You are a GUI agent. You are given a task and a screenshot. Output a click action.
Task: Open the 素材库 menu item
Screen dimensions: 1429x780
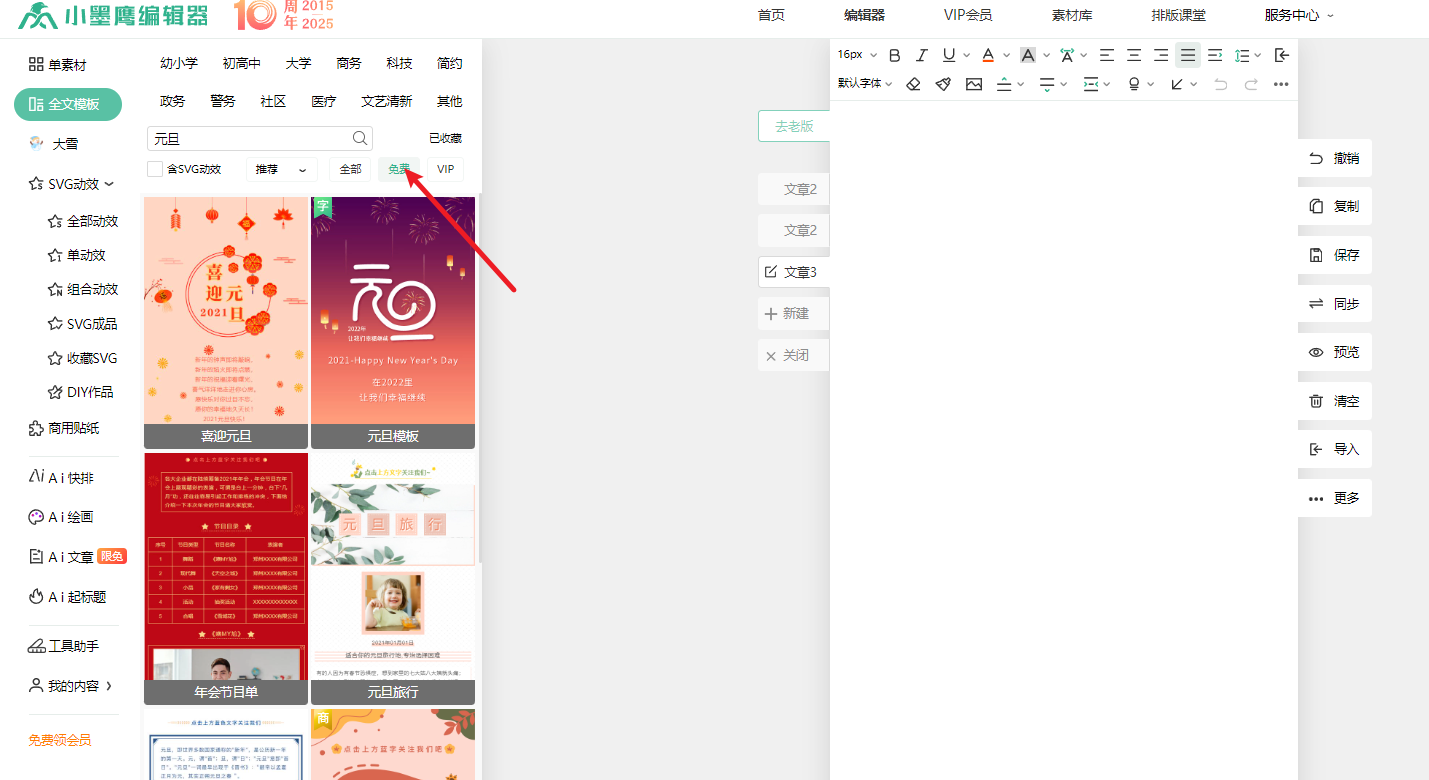tap(1071, 15)
